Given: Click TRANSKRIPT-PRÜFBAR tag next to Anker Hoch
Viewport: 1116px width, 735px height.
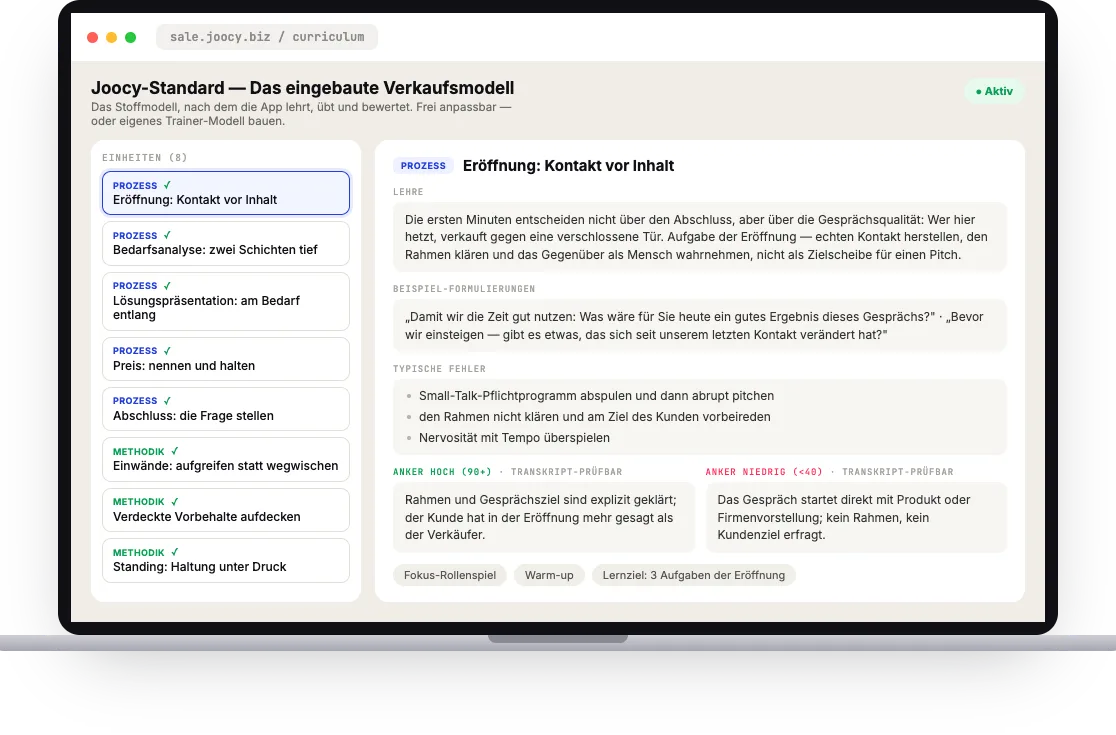Looking at the screenshot, I should [x=567, y=472].
